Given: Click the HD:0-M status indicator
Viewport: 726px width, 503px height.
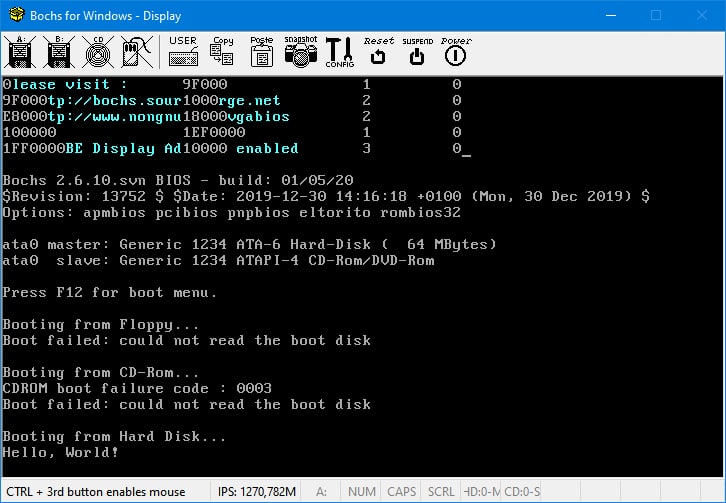Looking at the screenshot, I should [482, 491].
